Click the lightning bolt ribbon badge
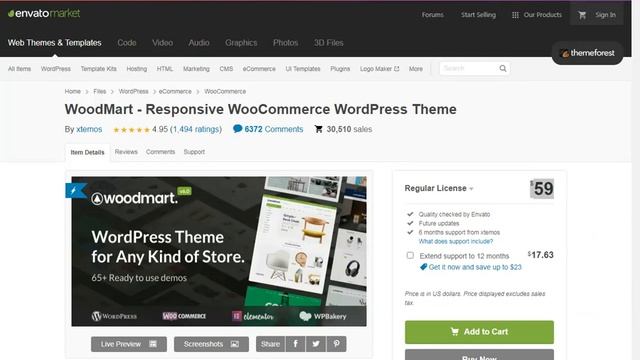This screenshot has height=360, width=640. [x=76, y=190]
